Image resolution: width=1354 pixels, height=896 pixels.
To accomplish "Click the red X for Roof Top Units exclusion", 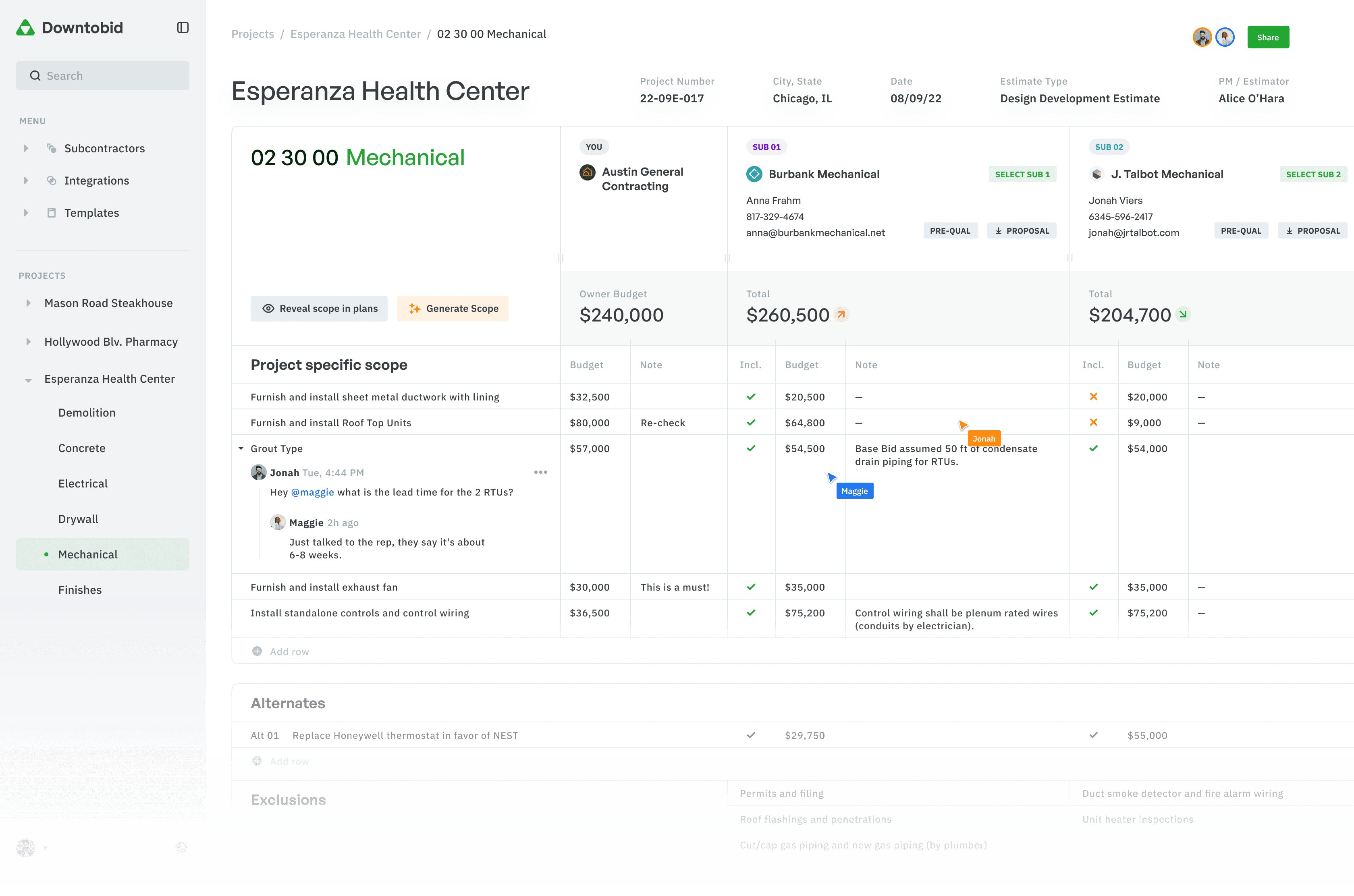I will point(1093,422).
